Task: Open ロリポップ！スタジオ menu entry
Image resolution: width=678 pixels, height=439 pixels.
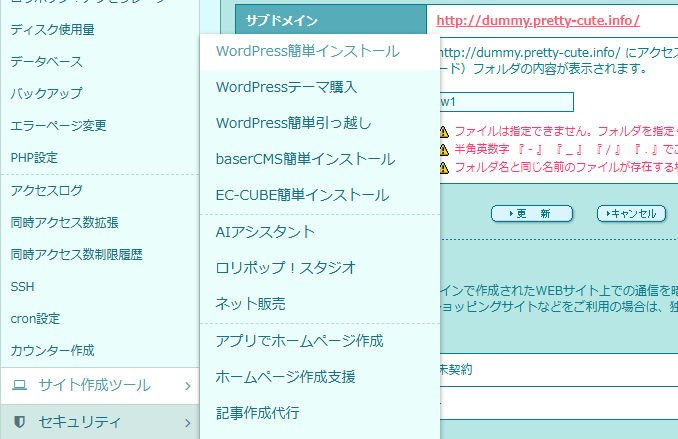Action: click(285, 267)
